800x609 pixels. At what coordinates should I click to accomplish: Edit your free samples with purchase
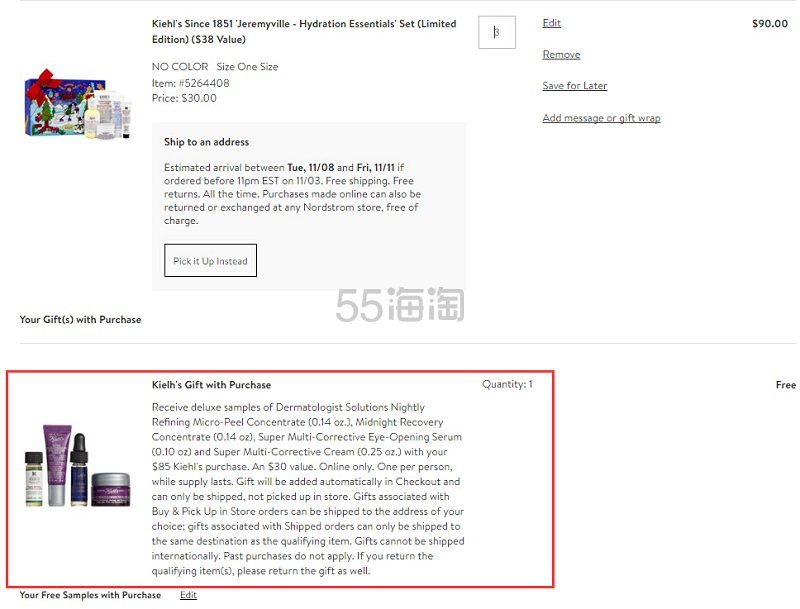(x=188, y=595)
